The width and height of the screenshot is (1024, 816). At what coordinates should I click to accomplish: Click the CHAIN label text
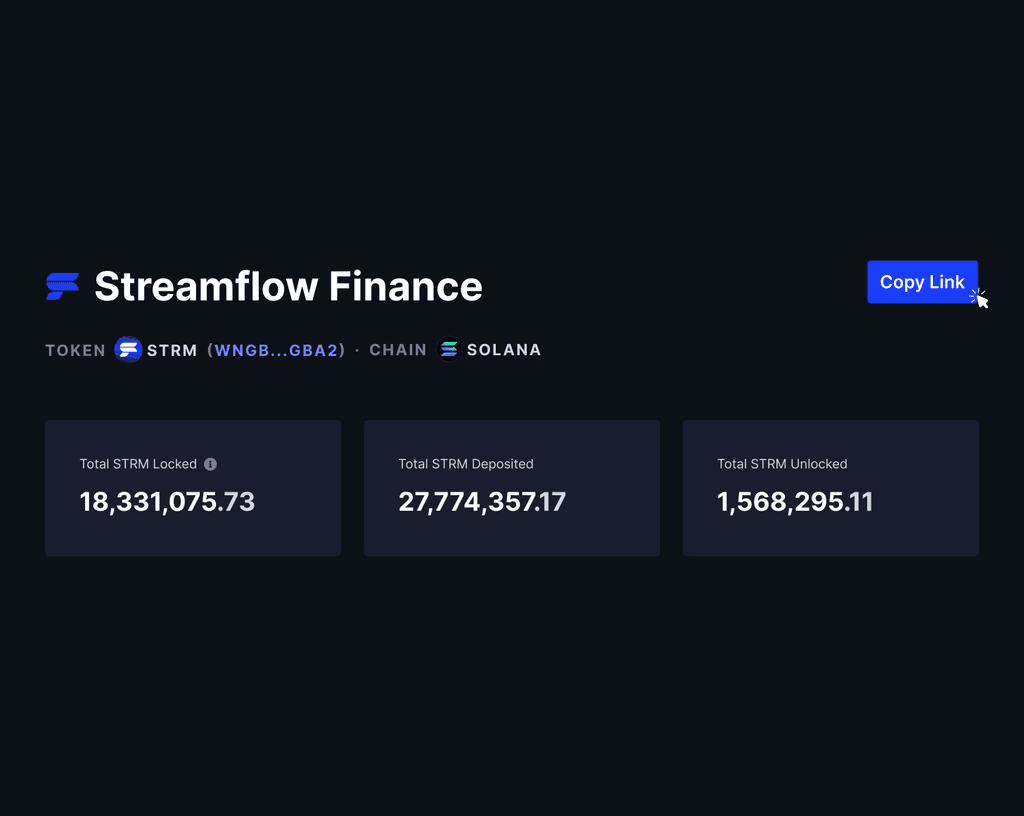pyautogui.click(x=398, y=349)
